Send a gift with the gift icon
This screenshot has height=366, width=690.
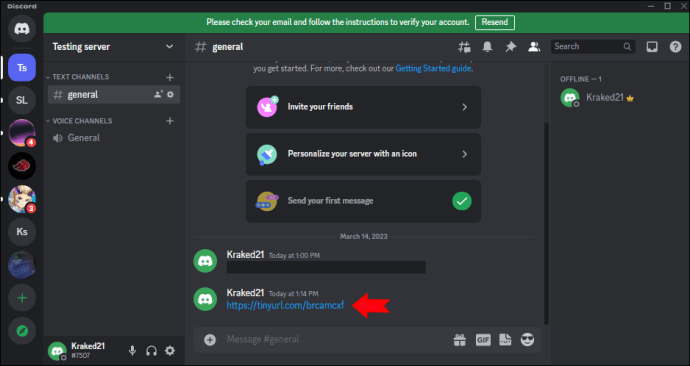click(460, 340)
